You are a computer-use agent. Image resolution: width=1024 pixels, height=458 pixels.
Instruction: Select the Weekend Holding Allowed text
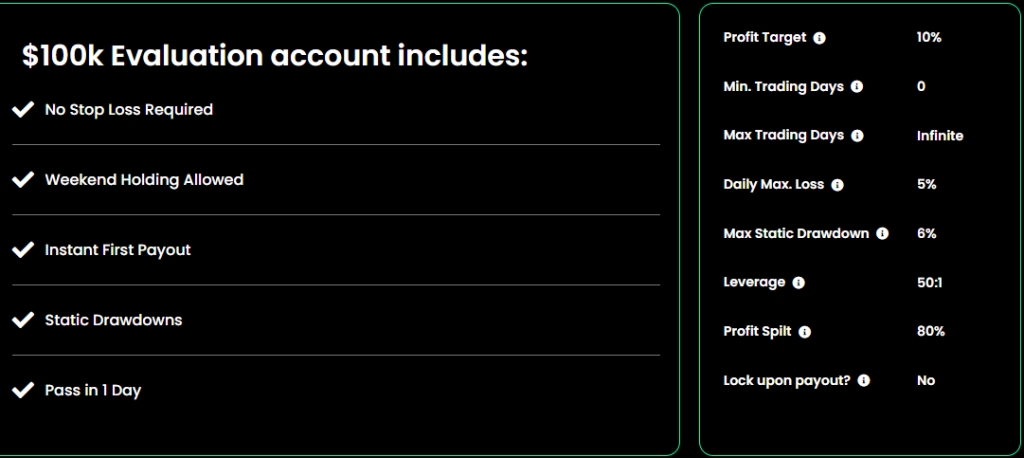[144, 180]
